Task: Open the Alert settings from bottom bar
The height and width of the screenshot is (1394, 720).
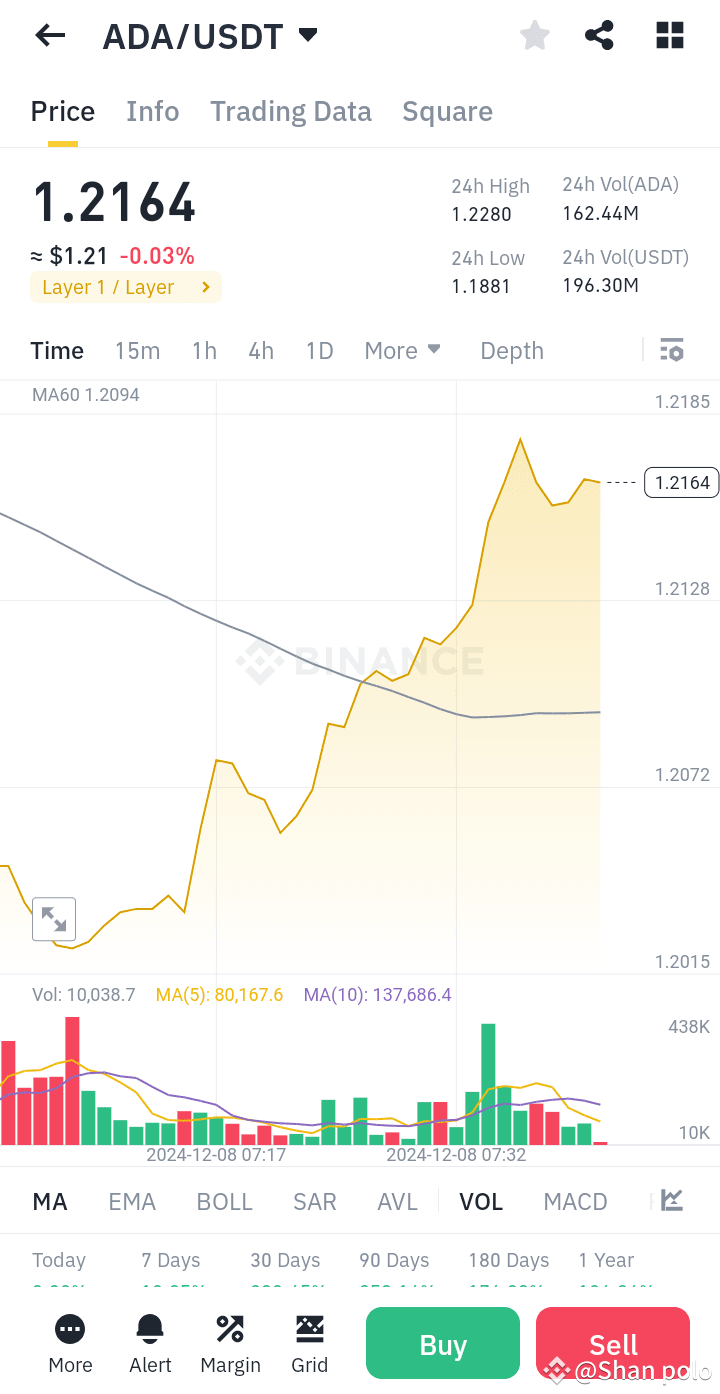Action: tap(149, 1343)
